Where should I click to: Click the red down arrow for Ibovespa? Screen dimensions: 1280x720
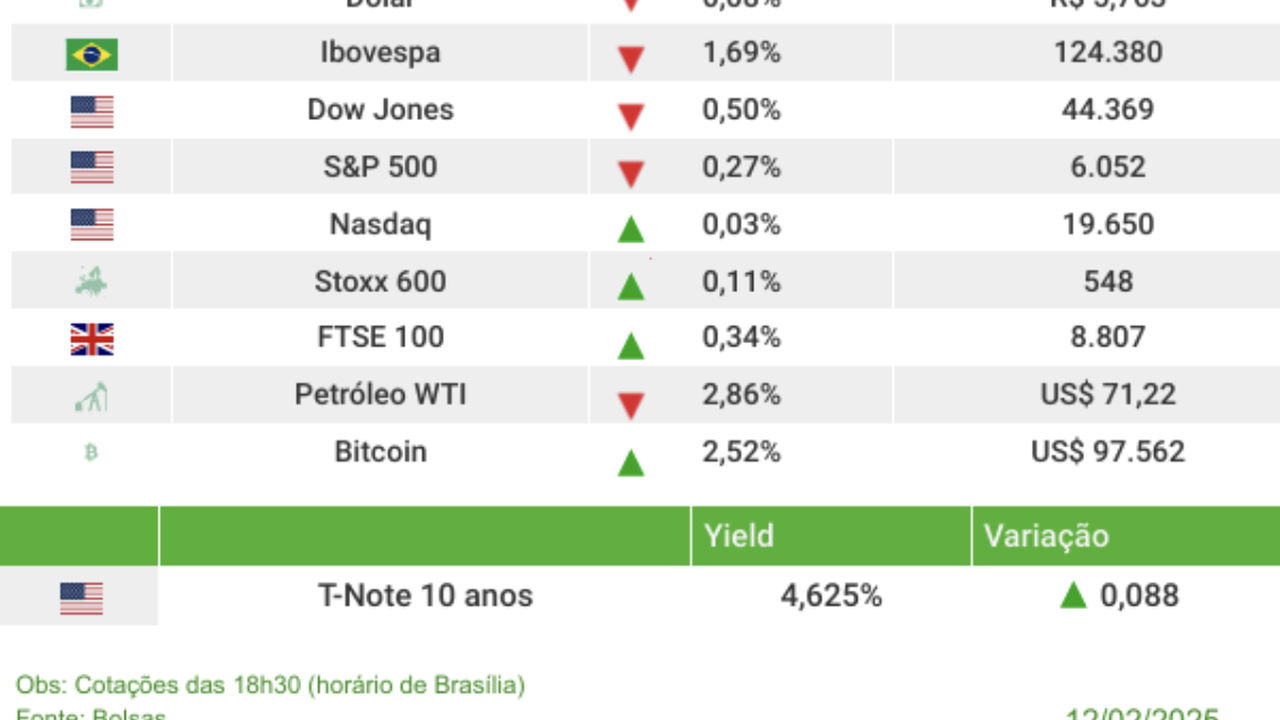[630, 59]
